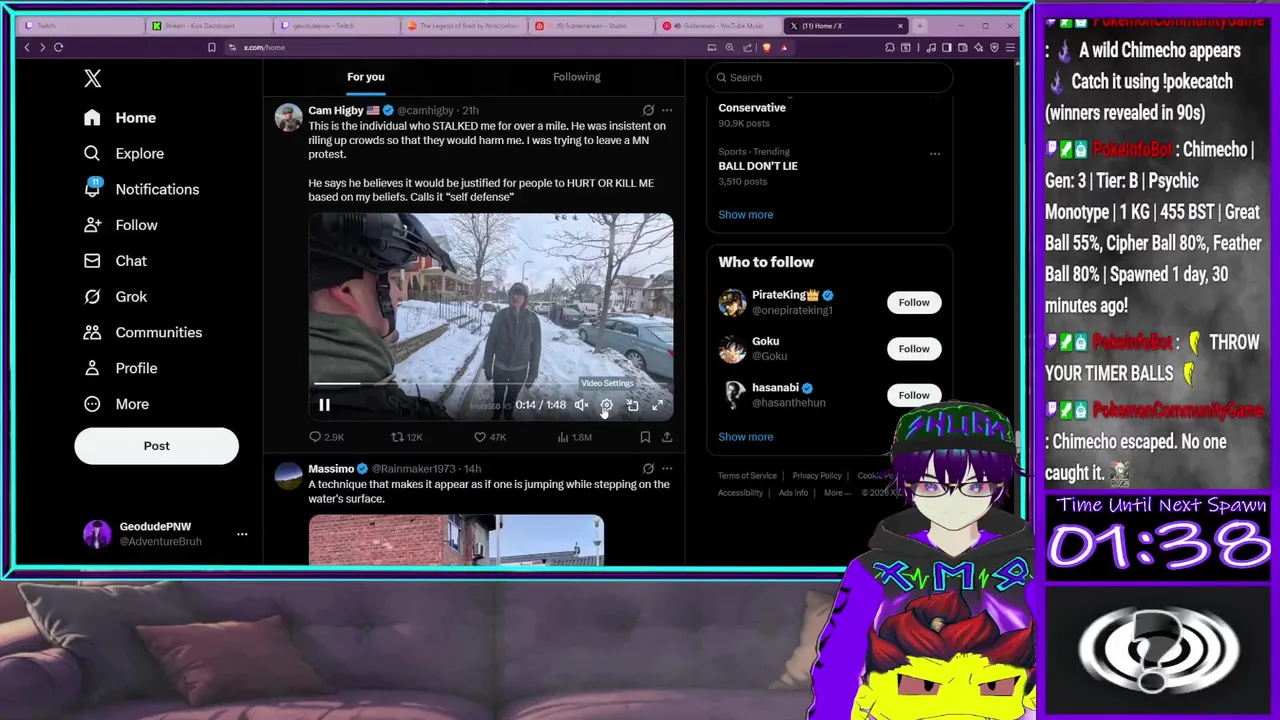Switch to the Following tab
Viewport: 1280px width, 720px height.
(577, 77)
